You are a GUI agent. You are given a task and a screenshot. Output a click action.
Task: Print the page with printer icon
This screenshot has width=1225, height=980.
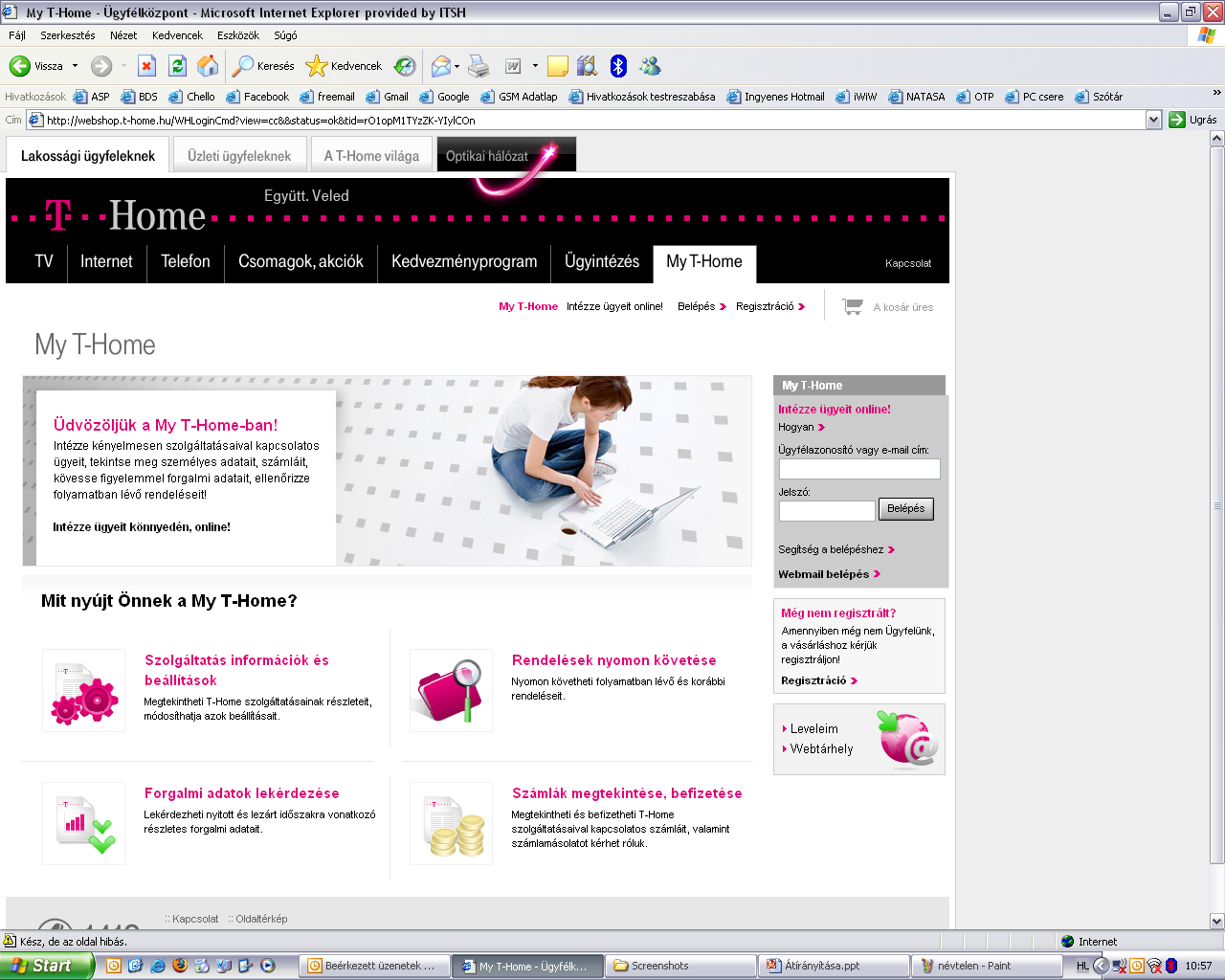coord(479,66)
